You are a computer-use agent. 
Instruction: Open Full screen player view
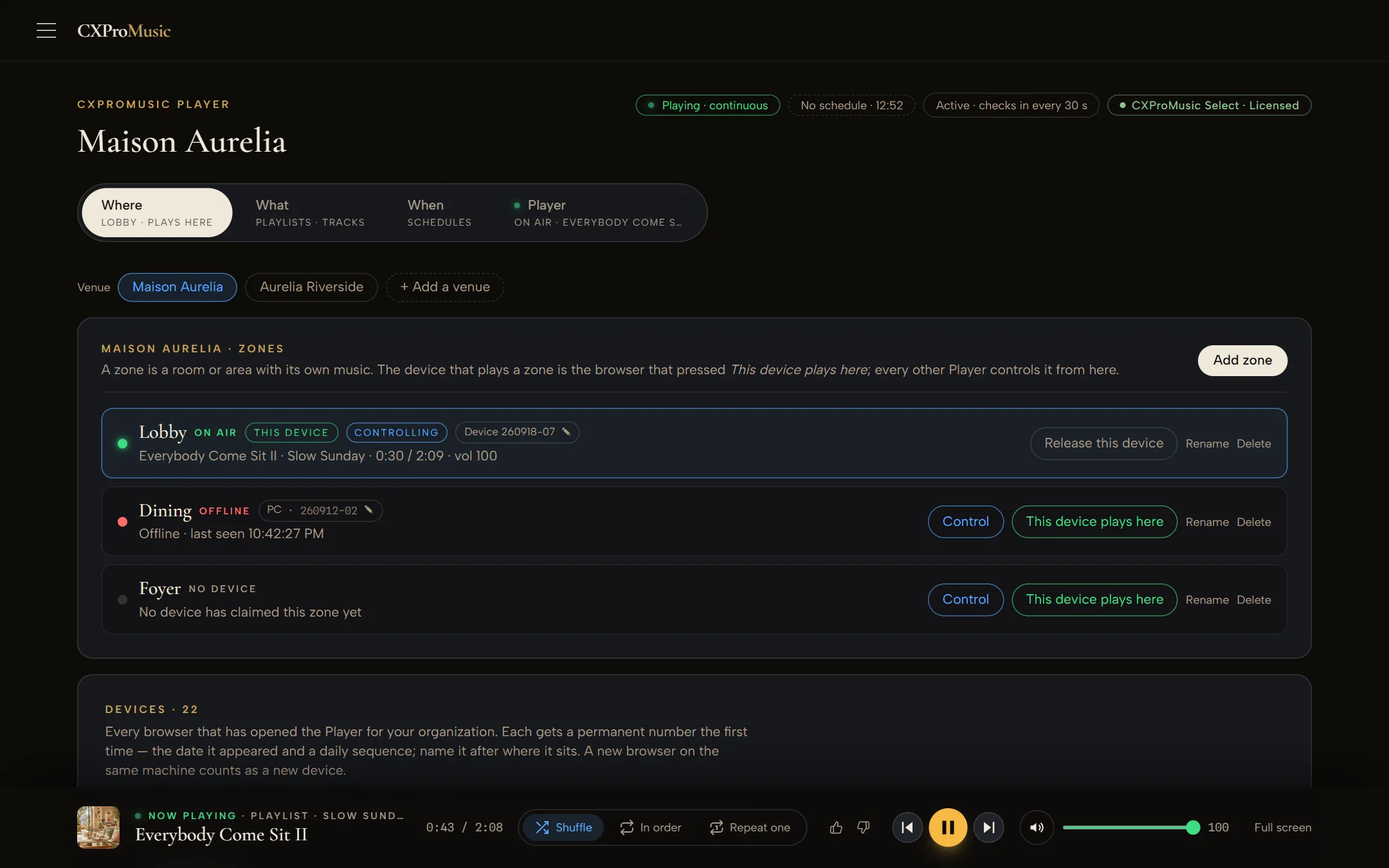(x=1282, y=827)
